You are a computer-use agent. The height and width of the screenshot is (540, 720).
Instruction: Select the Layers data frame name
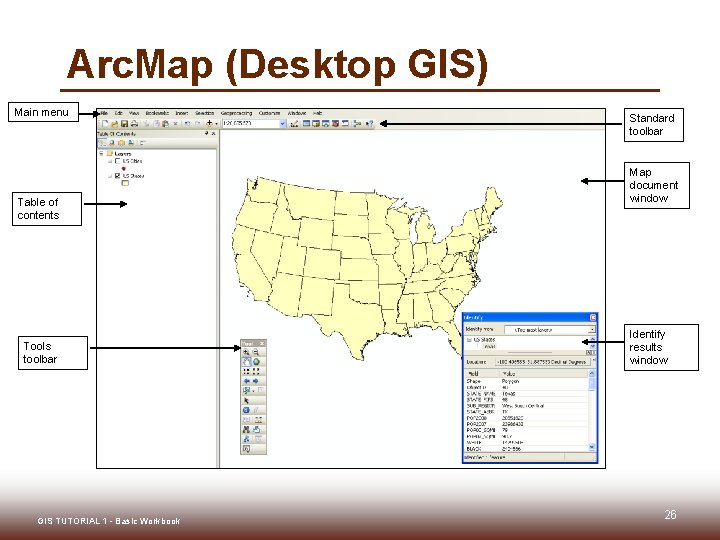[123, 154]
